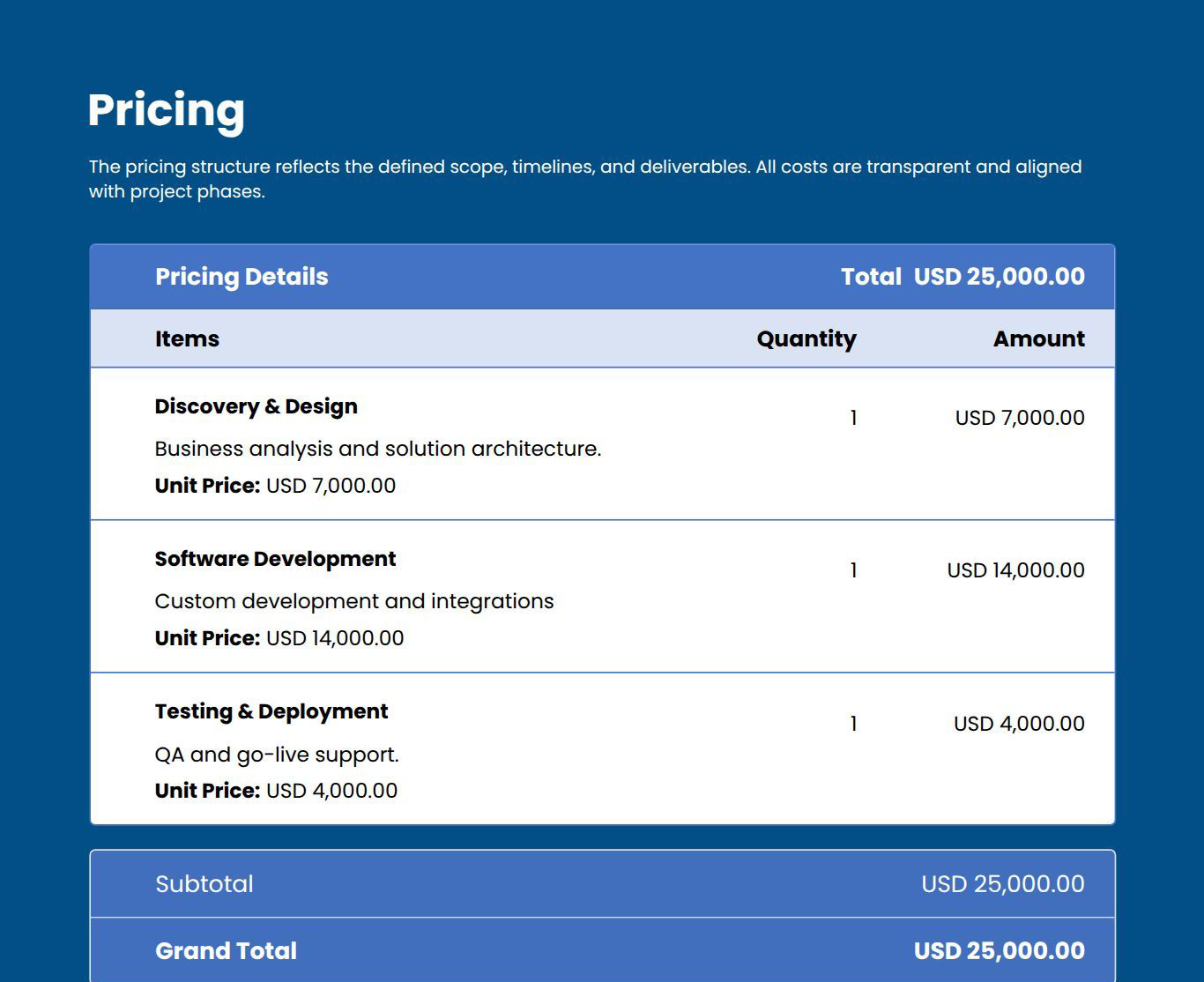Click the Custom development and integrations text
Screen dimensions: 1204x982
click(x=354, y=600)
